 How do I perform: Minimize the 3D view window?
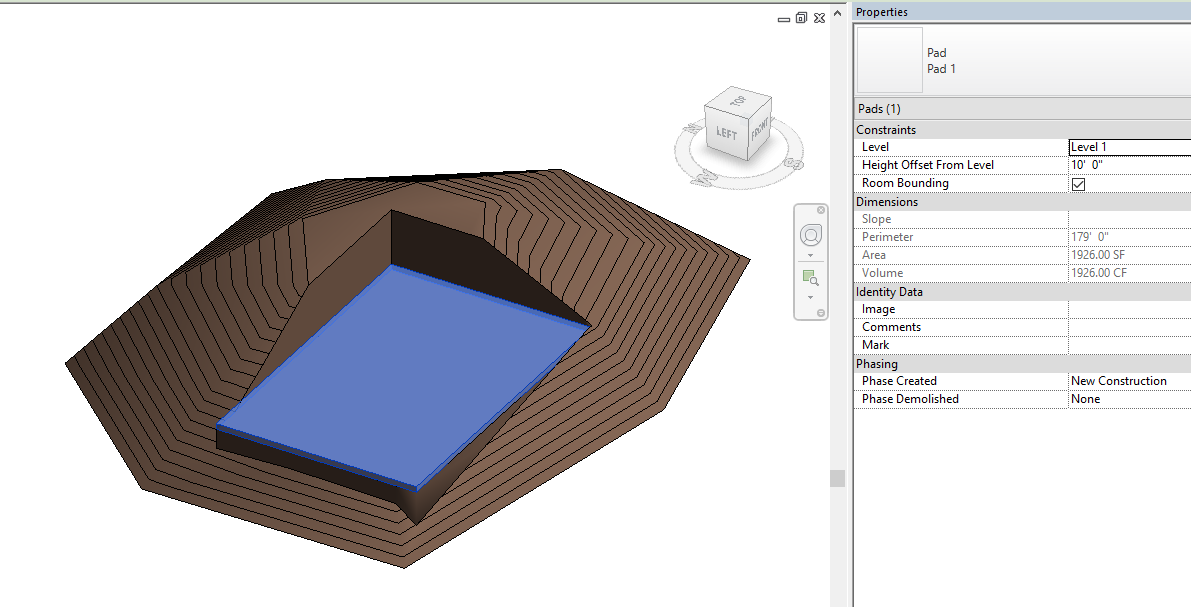[x=784, y=19]
